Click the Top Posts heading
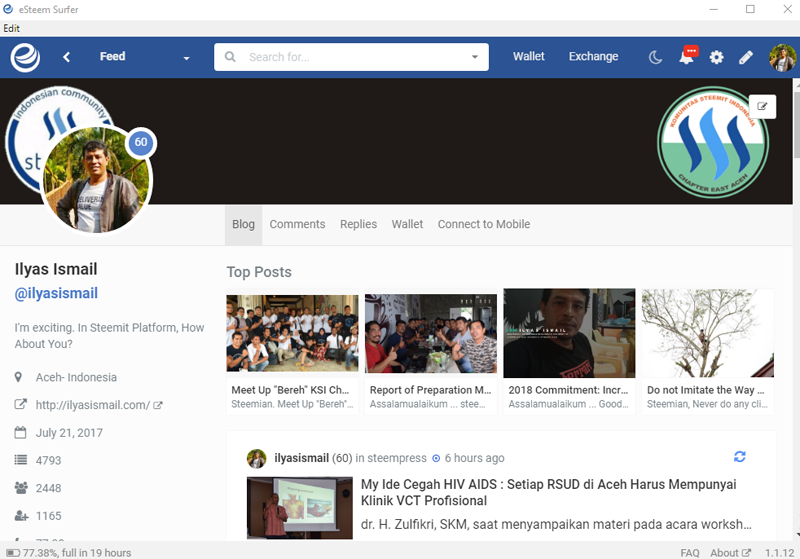 (259, 272)
